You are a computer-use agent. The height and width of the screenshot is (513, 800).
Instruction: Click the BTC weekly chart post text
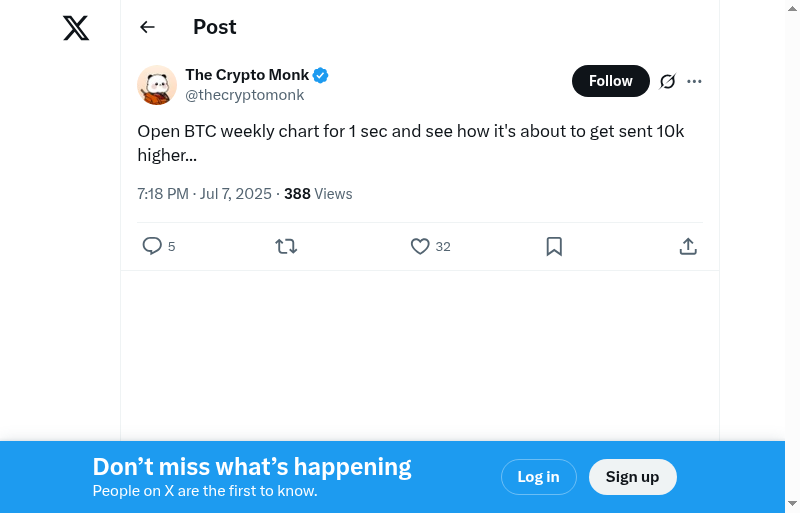[410, 143]
